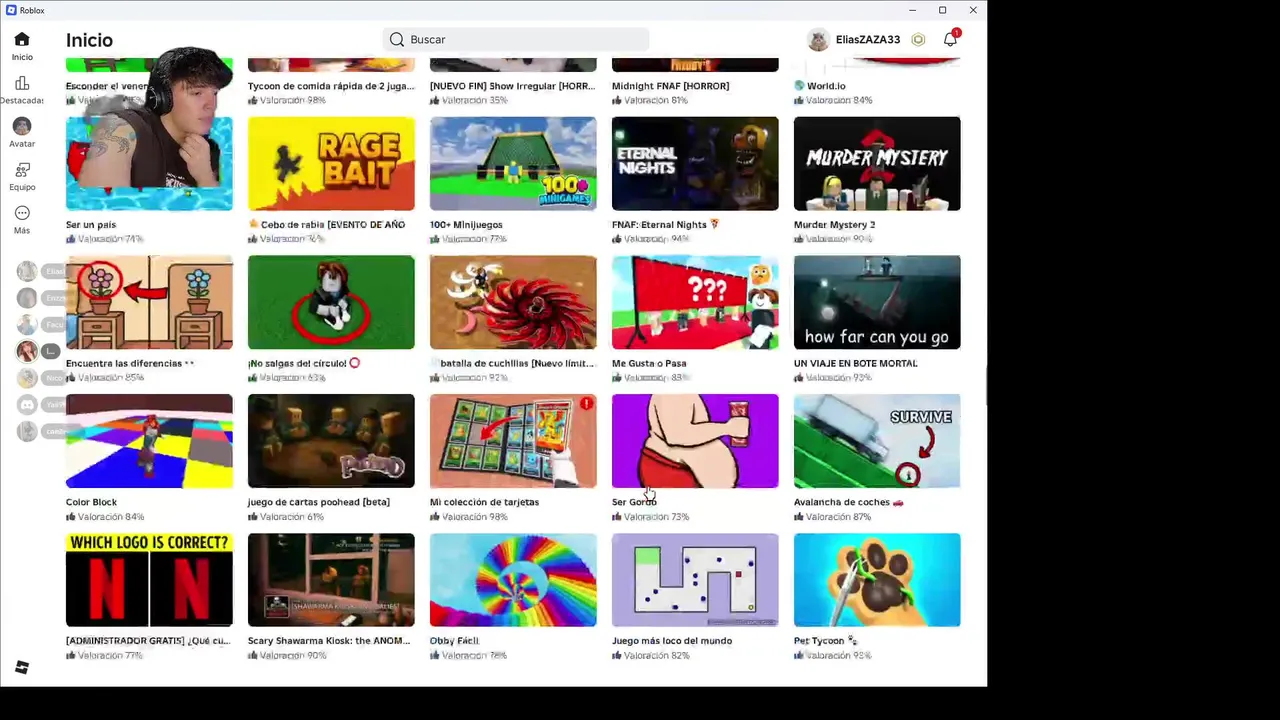Open Me Gusta o Pasa thumbnail
The image size is (1280, 720).
point(695,302)
